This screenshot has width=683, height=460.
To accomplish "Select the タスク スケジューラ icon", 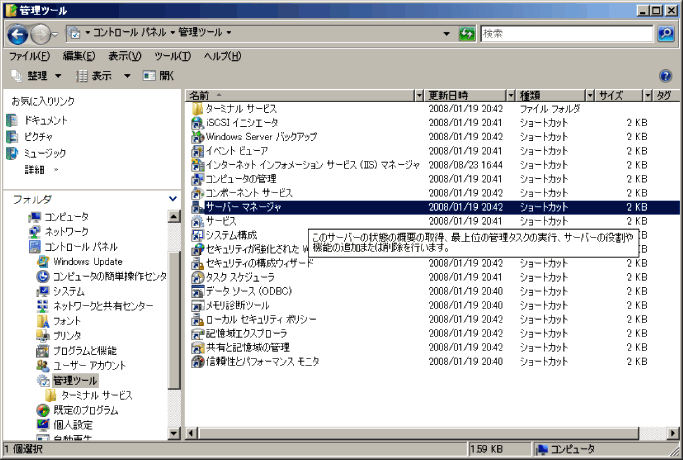I will (x=197, y=277).
